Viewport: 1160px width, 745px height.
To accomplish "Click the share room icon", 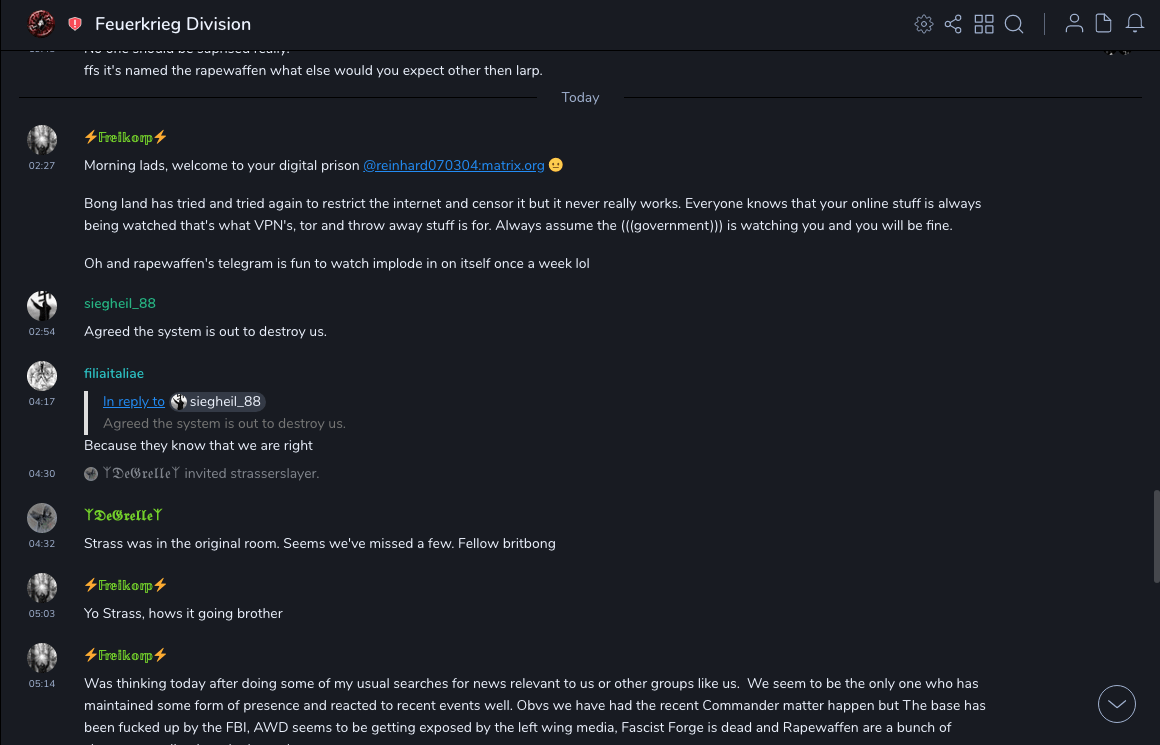I will tap(953, 24).
